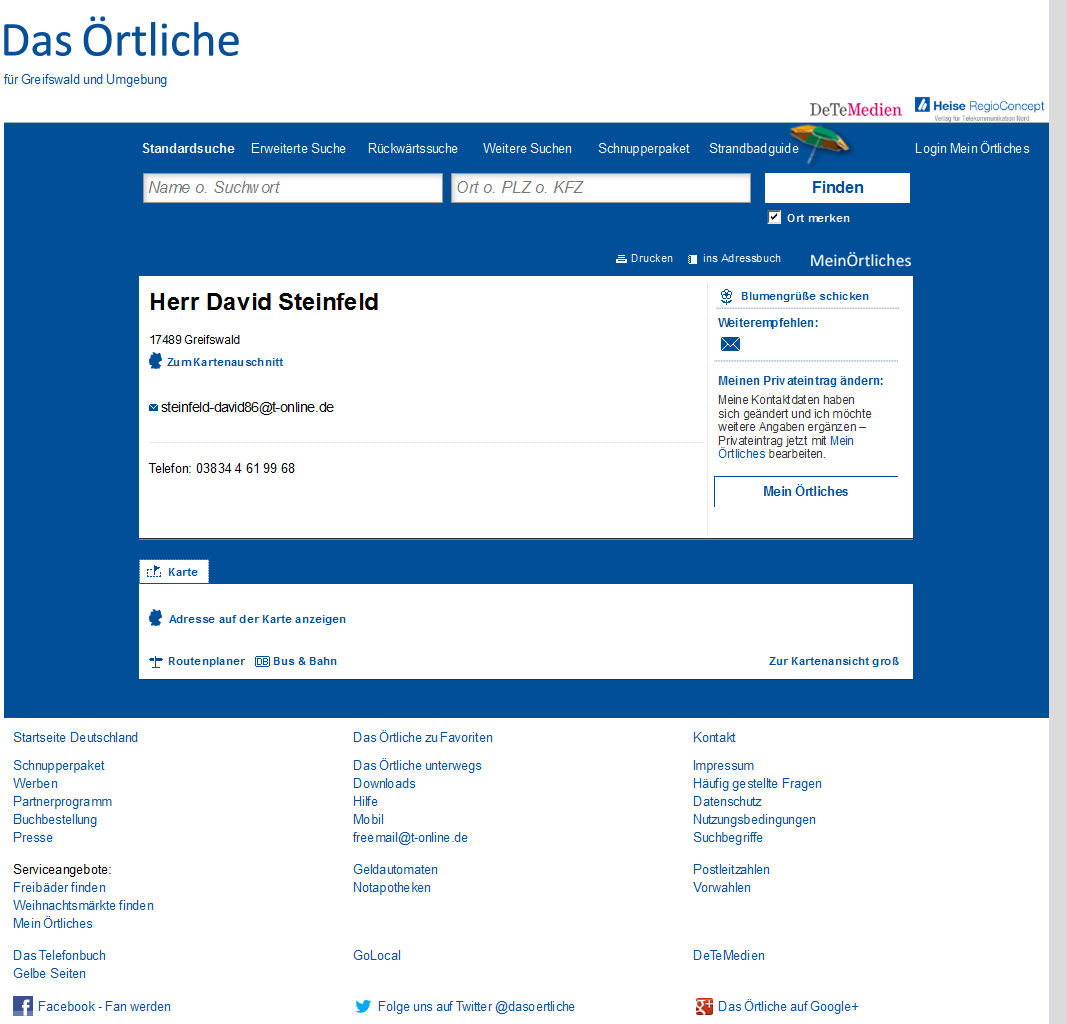This screenshot has height=1024, width=1067.
Task: Click Startseite Deutschland in the footer
Action: [76, 738]
